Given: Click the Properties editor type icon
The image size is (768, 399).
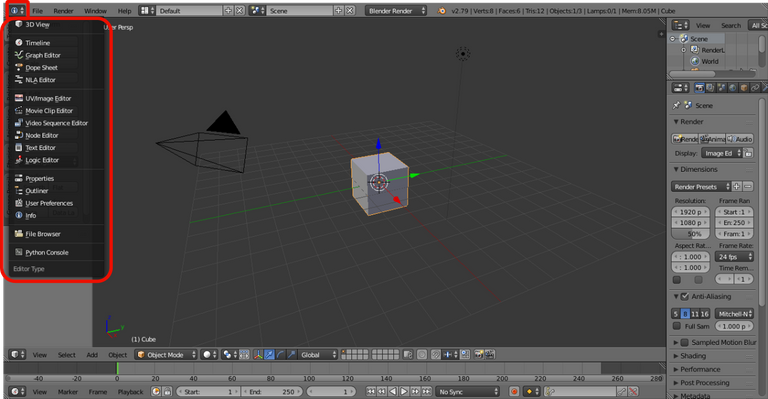Looking at the screenshot, I should coord(680,88).
